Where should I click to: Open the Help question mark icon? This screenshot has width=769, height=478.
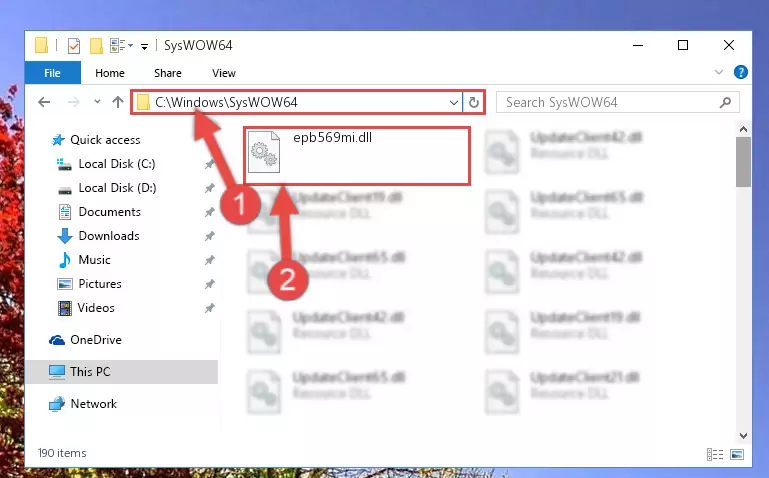(741, 73)
